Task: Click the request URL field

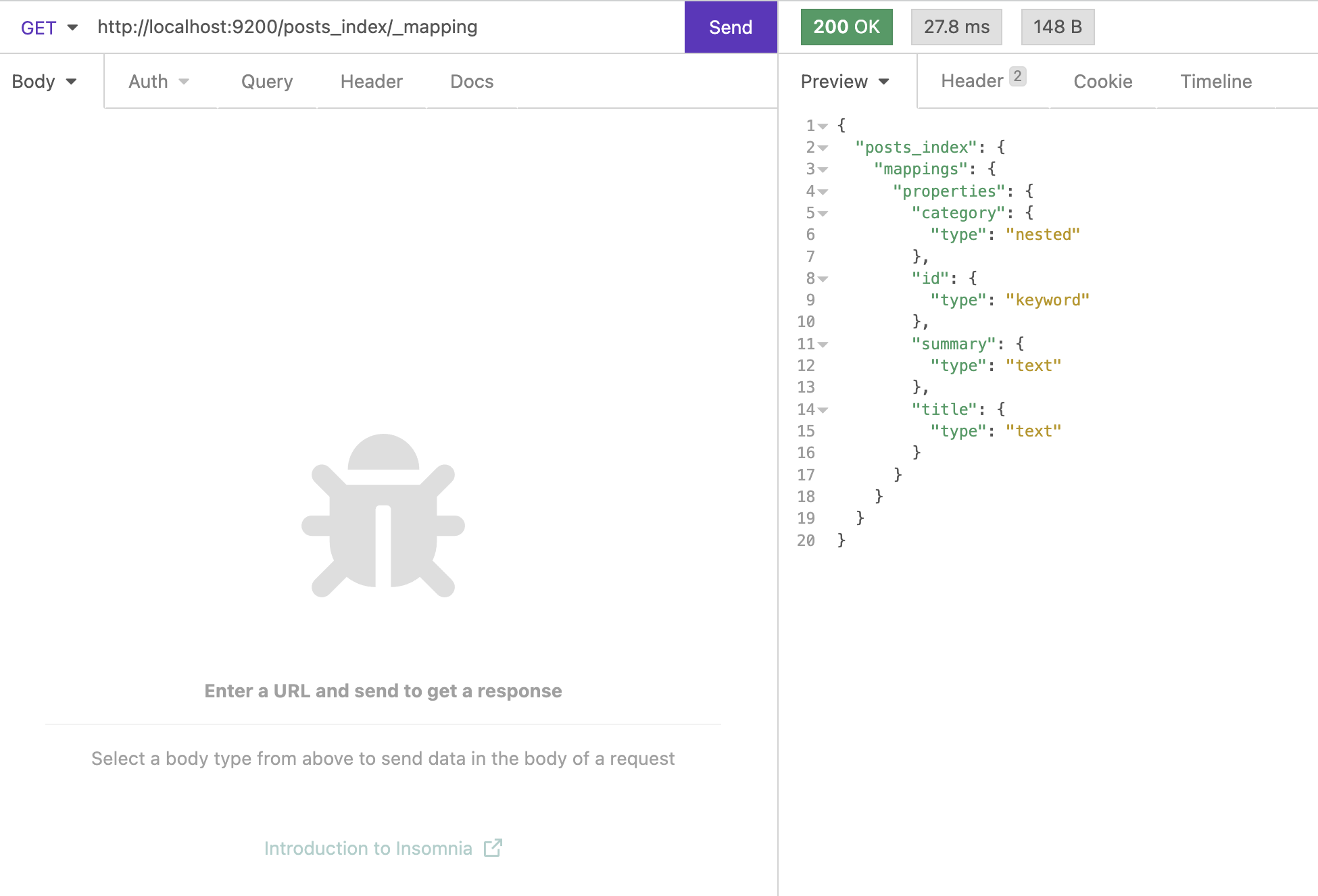Action: pyautogui.click(x=287, y=28)
